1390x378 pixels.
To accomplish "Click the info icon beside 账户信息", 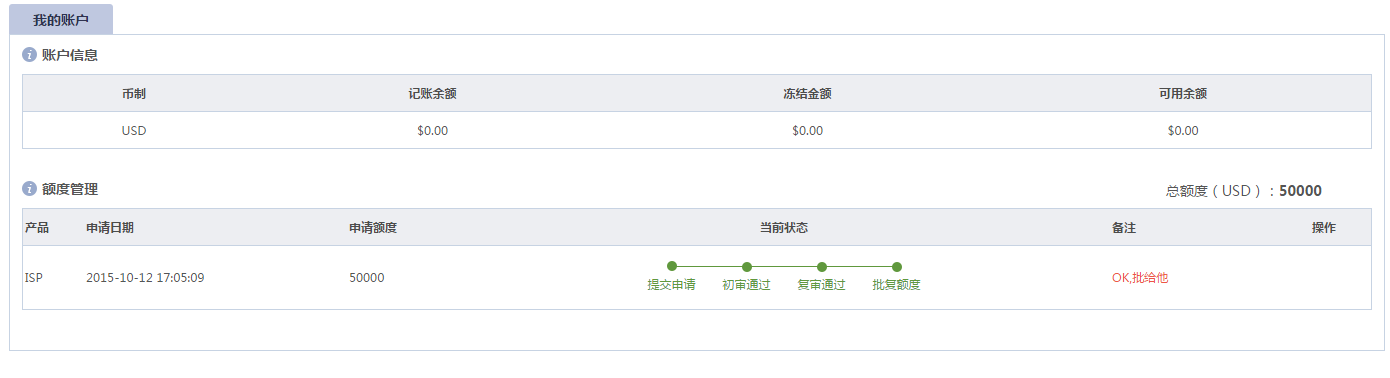I will (29, 55).
